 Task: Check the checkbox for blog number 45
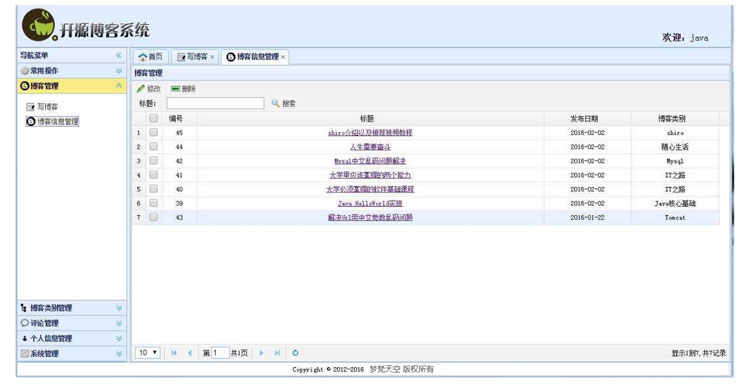tap(154, 132)
